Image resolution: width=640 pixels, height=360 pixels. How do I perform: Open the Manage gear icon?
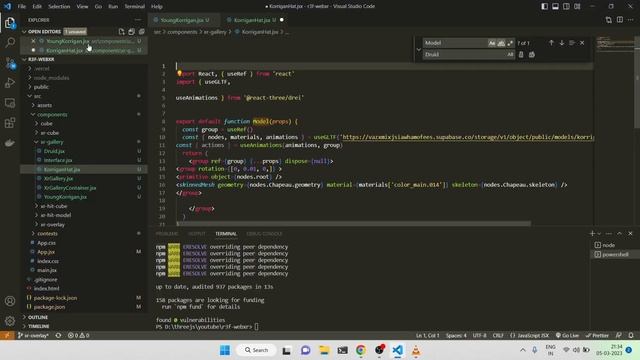10,321
